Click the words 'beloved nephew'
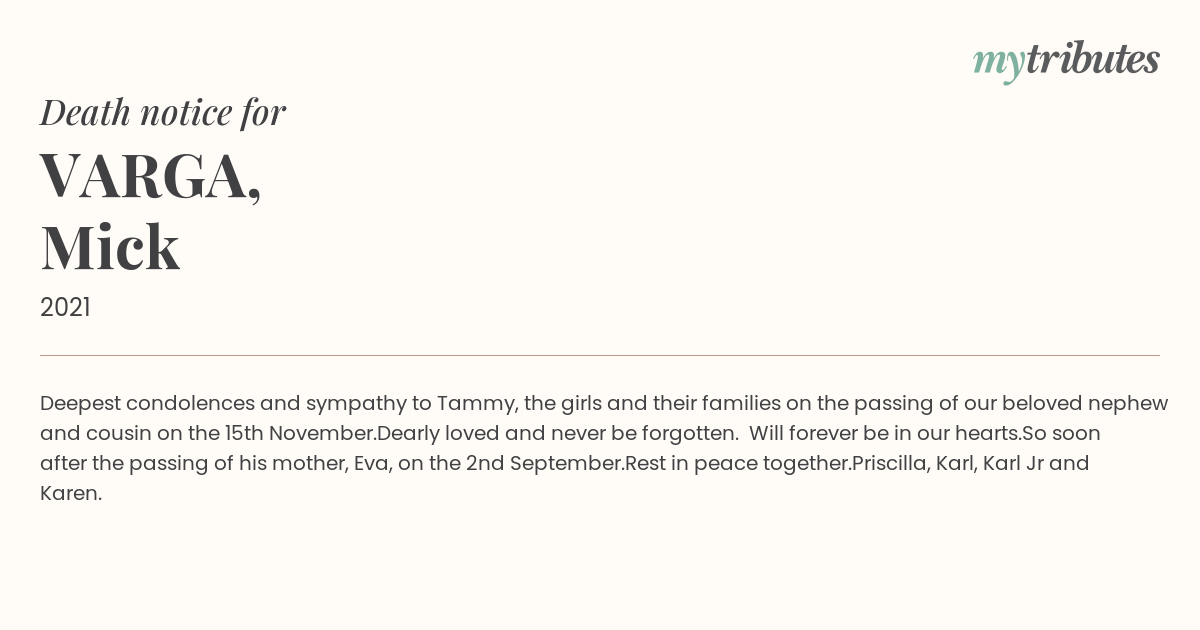Screen dimensions: 1200x630 pyautogui.click(x=1085, y=404)
